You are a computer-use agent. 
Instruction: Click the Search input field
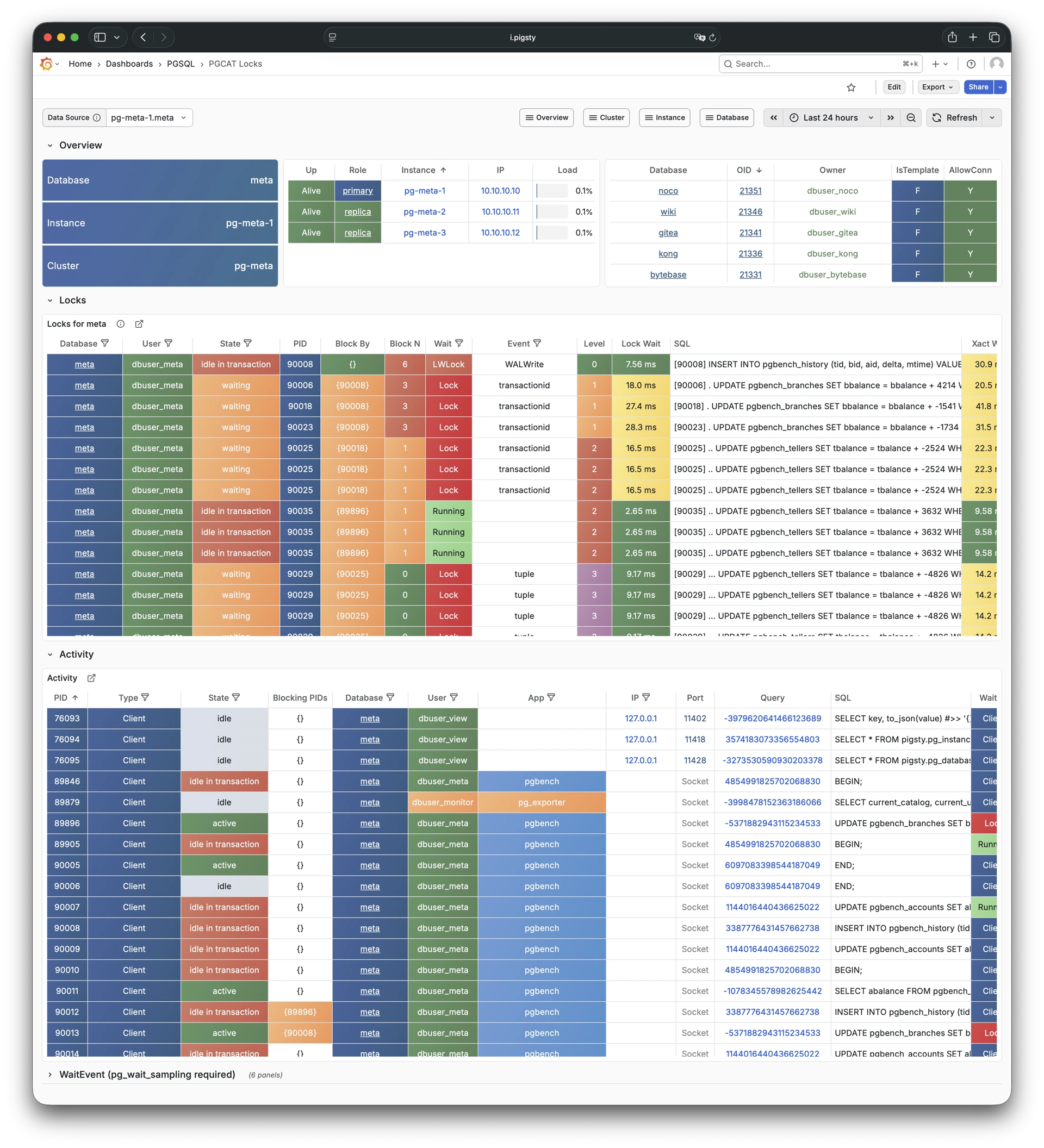click(x=815, y=64)
